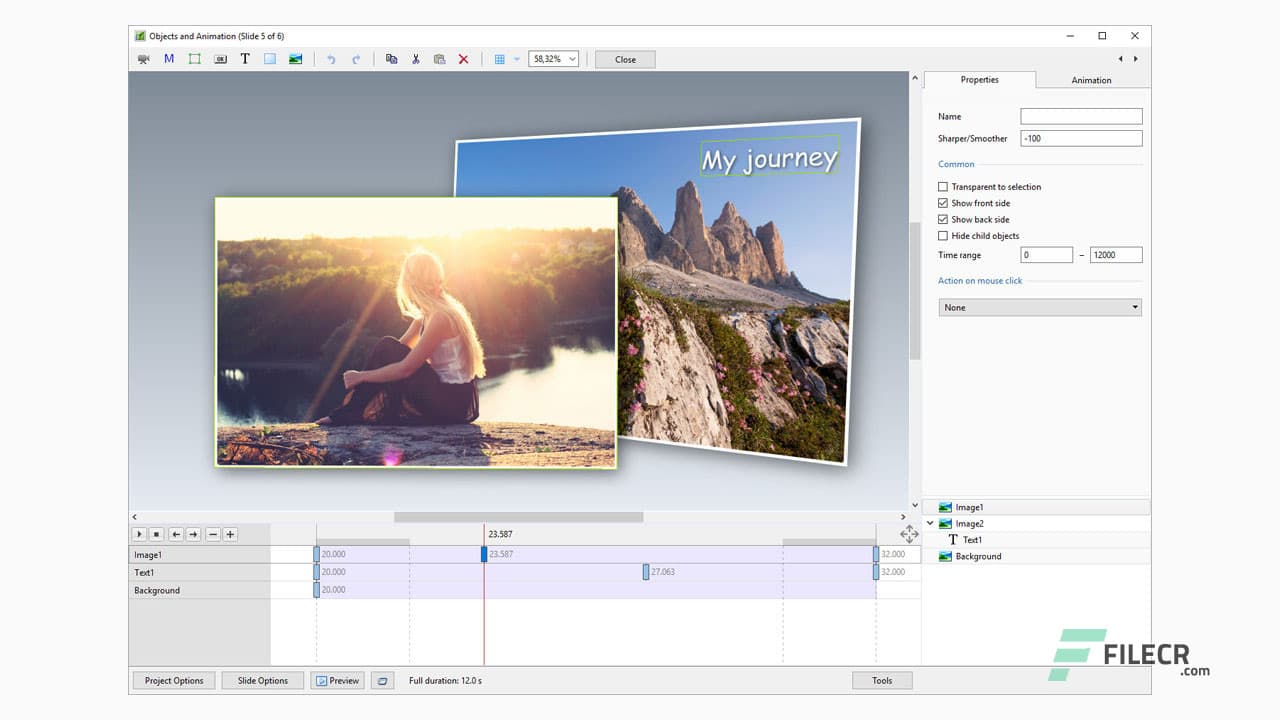The image size is (1280, 720).
Task: Add an image object from the toolbar
Action: 295,59
